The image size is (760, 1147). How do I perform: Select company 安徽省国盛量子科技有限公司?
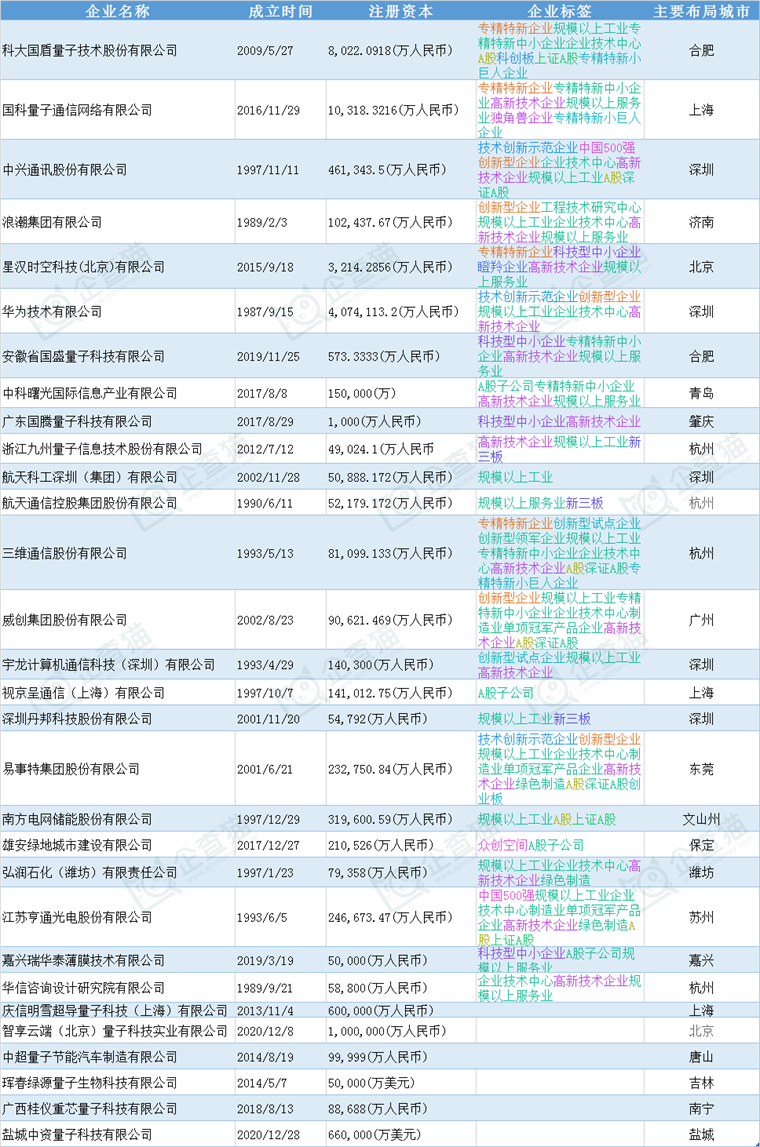pyautogui.click(x=83, y=356)
